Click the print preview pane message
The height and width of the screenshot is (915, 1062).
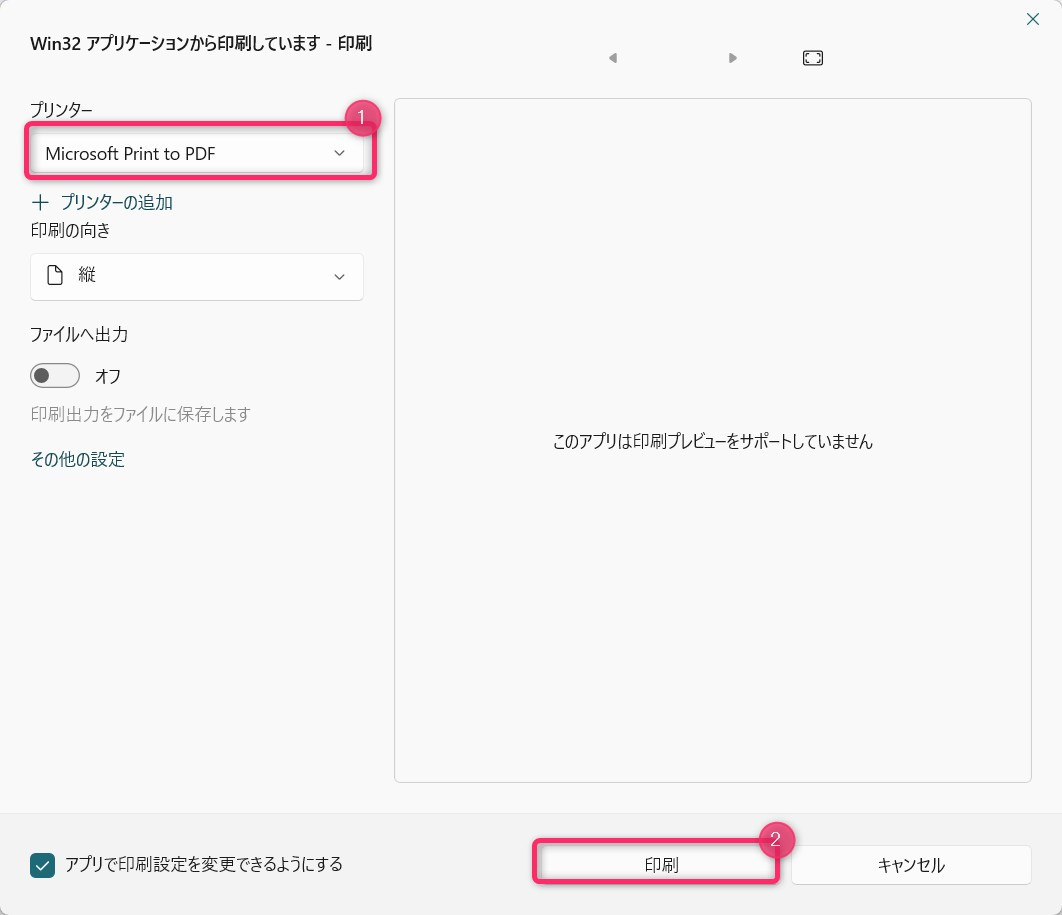712,441
